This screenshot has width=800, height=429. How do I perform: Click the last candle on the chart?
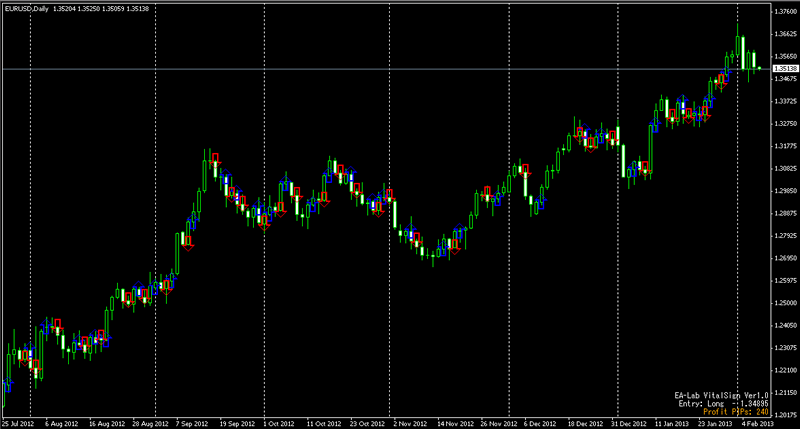[759, 68]
